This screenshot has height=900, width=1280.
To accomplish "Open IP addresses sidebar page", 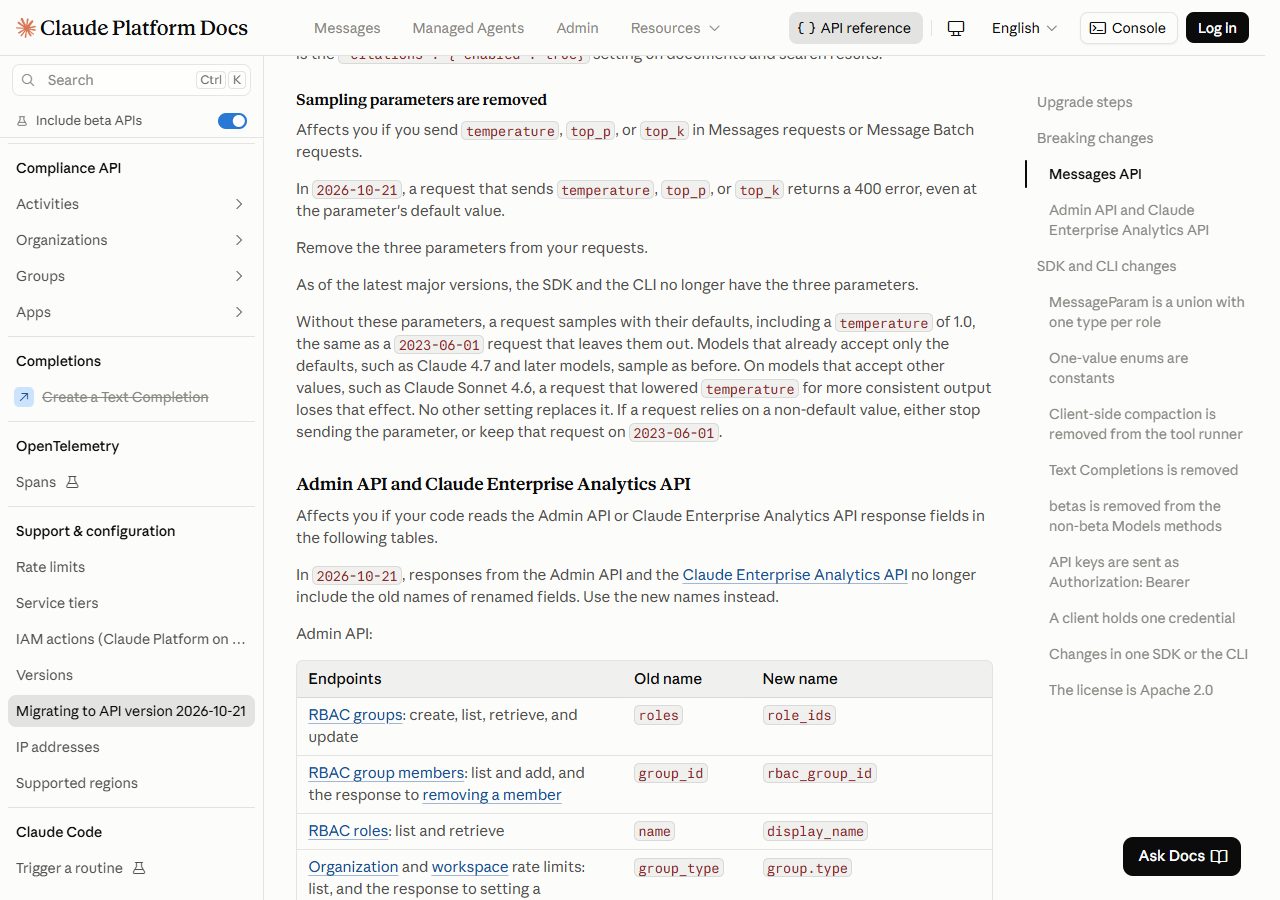I will [131, 747].
